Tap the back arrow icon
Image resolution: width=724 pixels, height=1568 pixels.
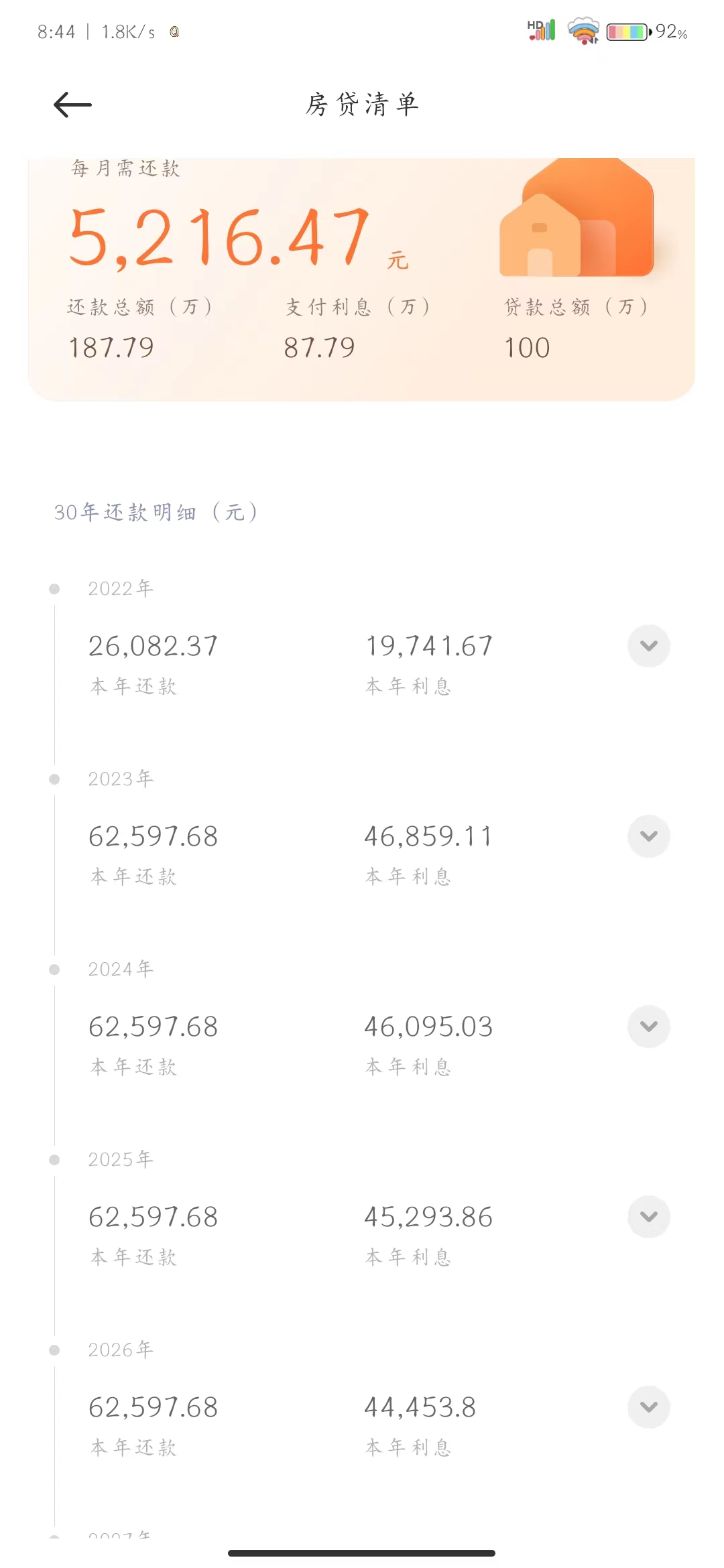point(72,105)
